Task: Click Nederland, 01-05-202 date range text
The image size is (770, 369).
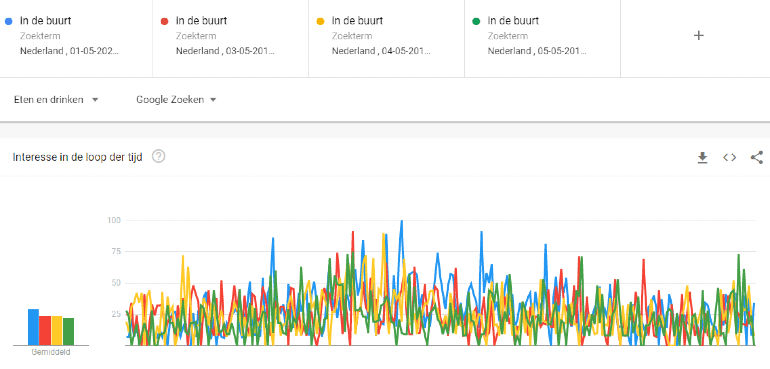Action: click(x=69, y=51)
